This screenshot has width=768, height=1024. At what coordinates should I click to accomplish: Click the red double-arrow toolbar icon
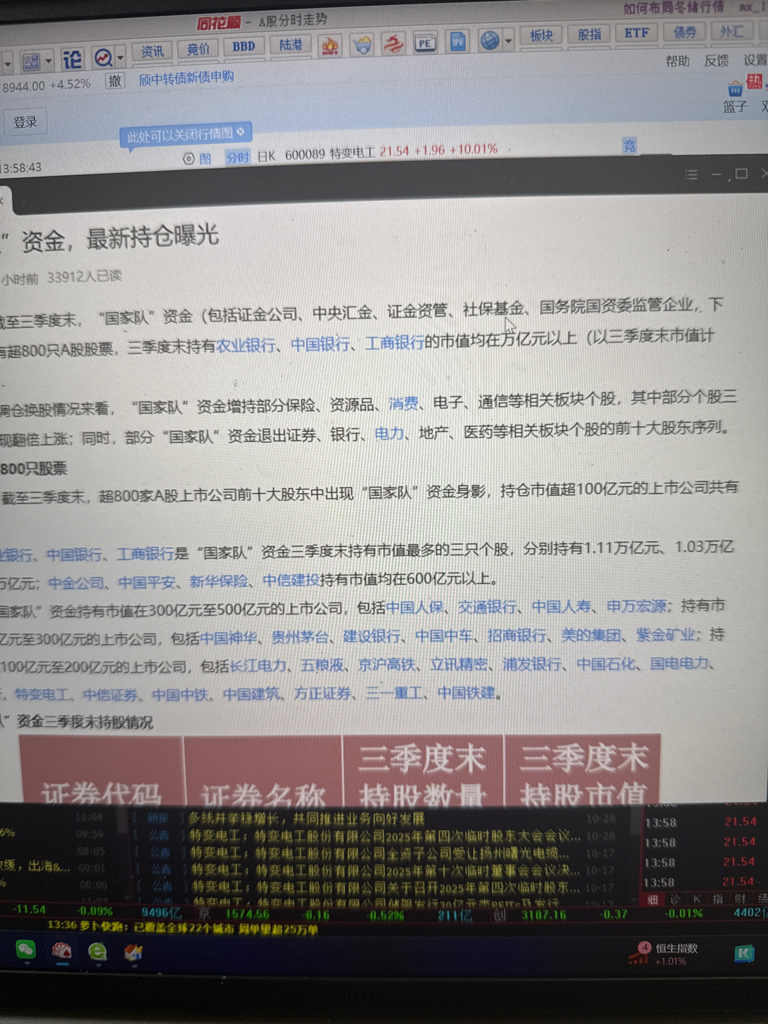tap(392, 44)
